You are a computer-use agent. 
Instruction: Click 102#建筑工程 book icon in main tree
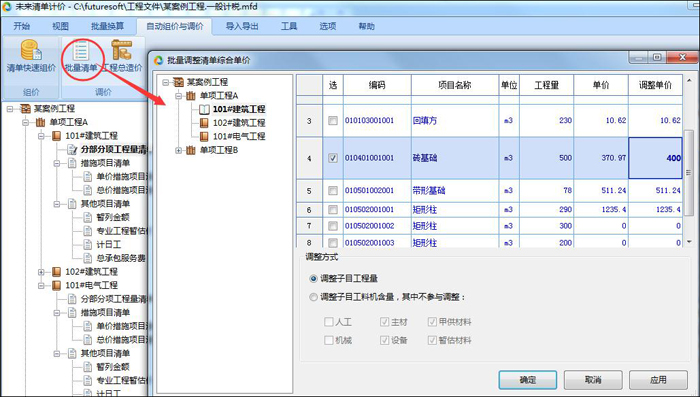(57, 272)
